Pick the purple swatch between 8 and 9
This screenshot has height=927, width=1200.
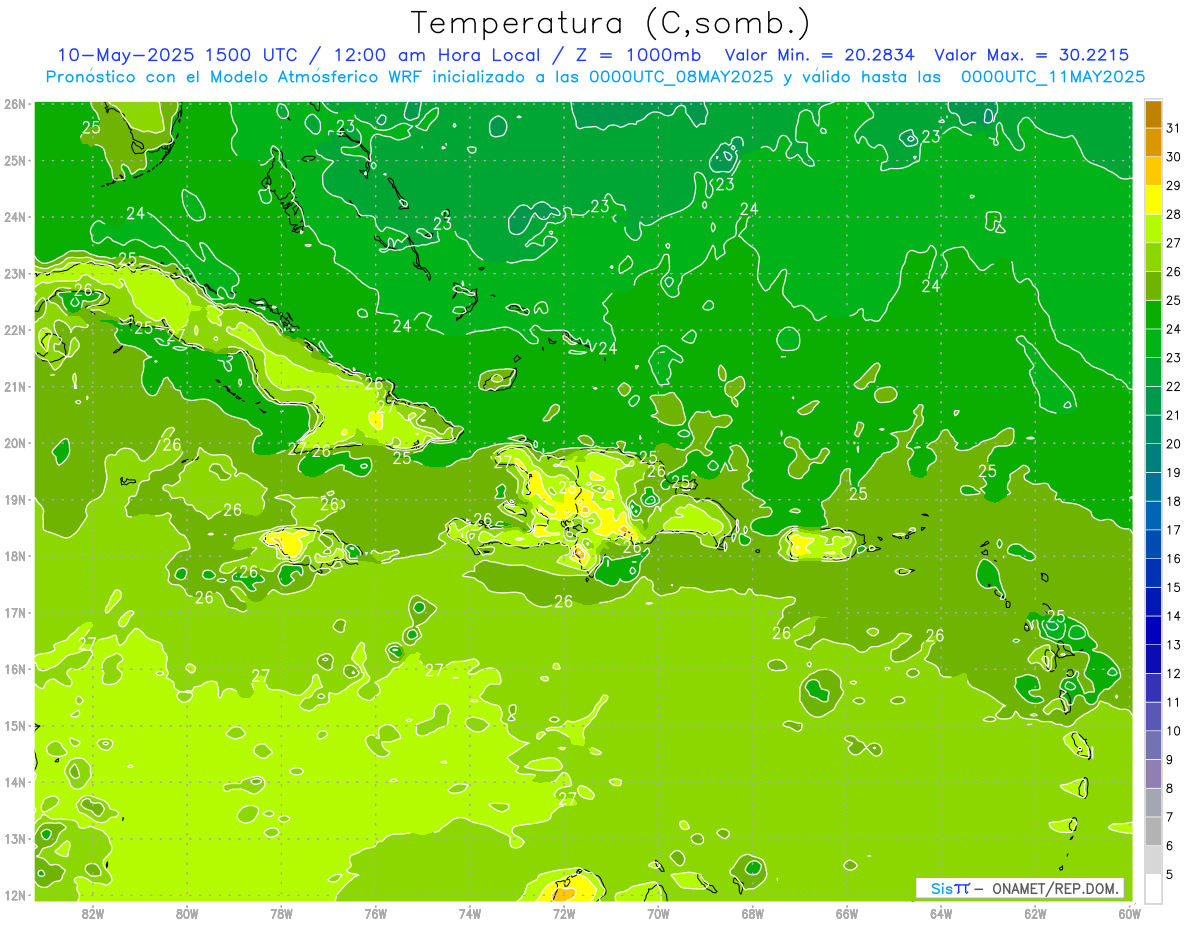point(1153,773)
